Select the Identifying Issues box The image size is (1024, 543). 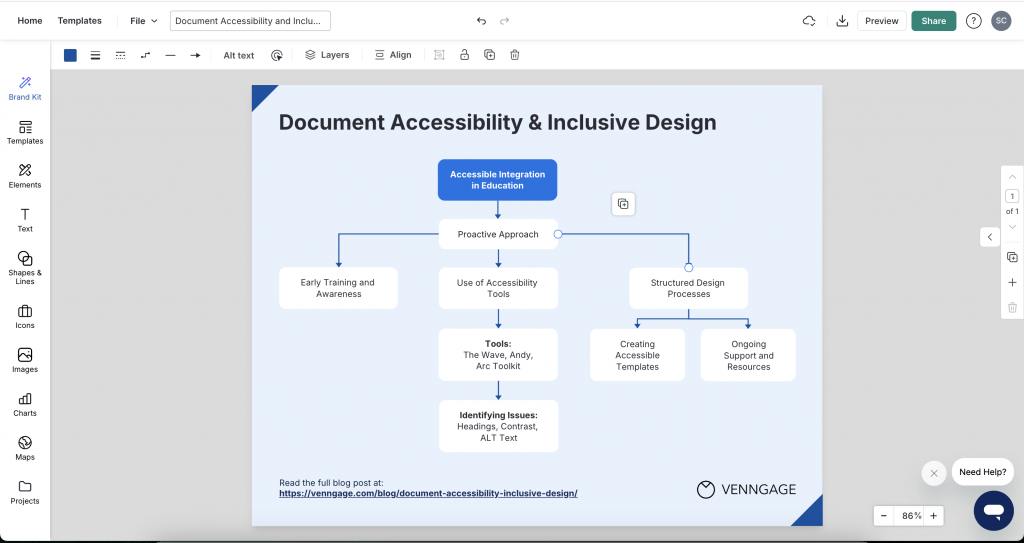[x=498, y=426]
